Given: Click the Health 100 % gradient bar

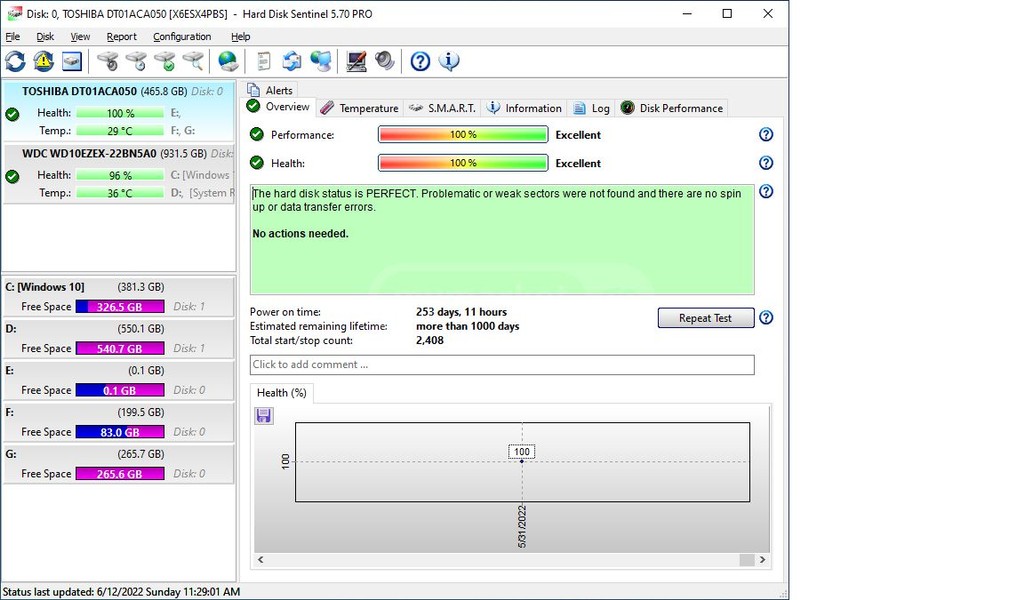Looking at the screenshot, I should [x=463, y=163].
